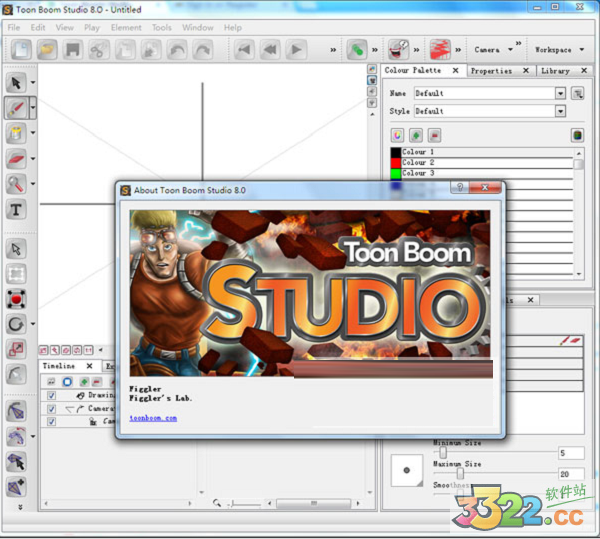Select the Zoom magnifier tool
The width and height of the screenshot is (600, 539).
point(16,184)
